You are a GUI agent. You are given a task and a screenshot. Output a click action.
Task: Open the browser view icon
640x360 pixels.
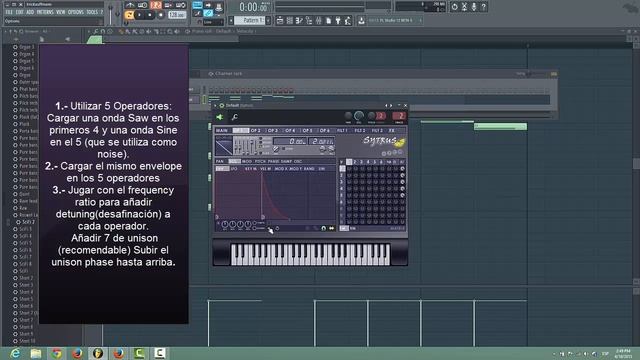(309, 20)
